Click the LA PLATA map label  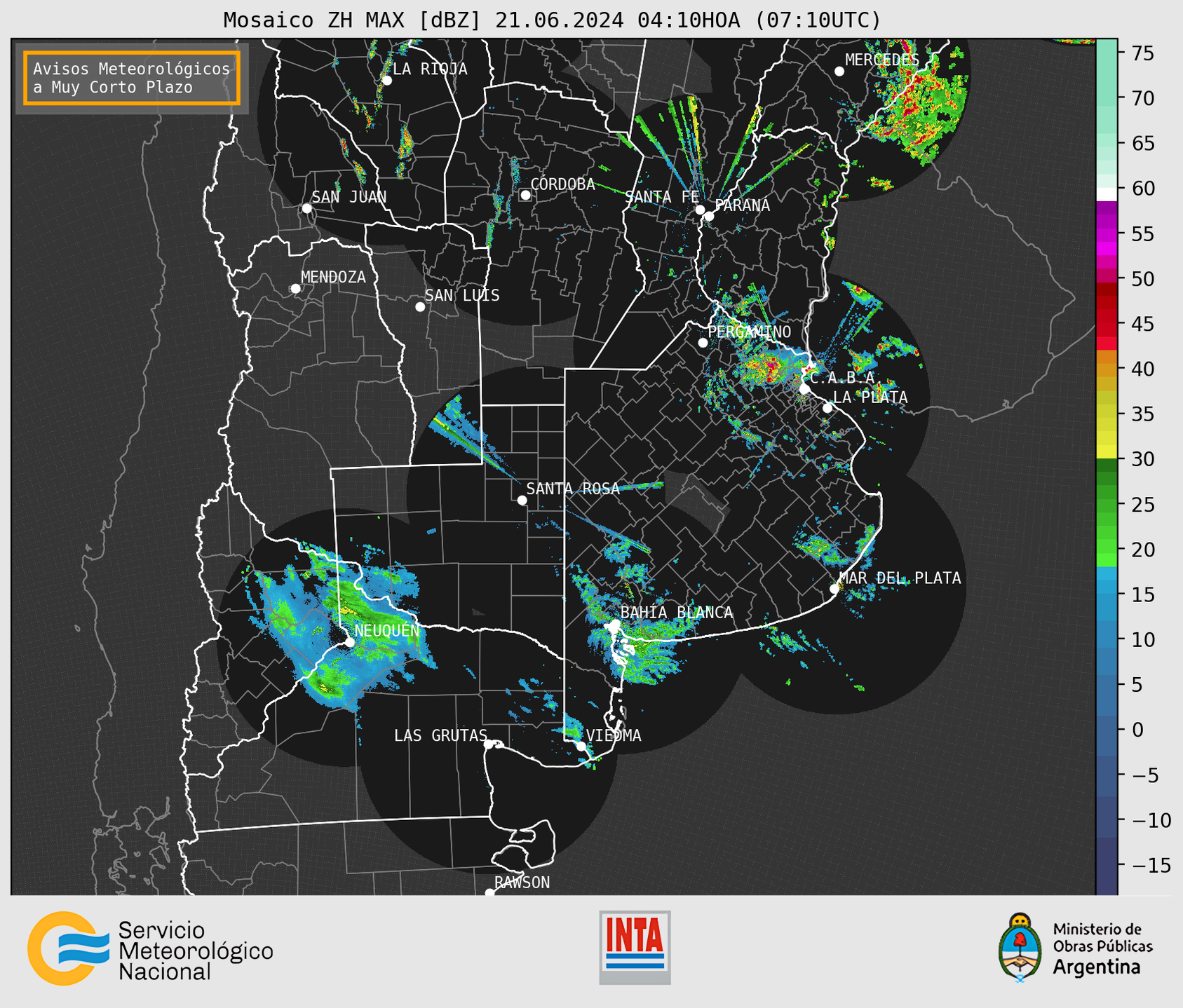[870, 397]
